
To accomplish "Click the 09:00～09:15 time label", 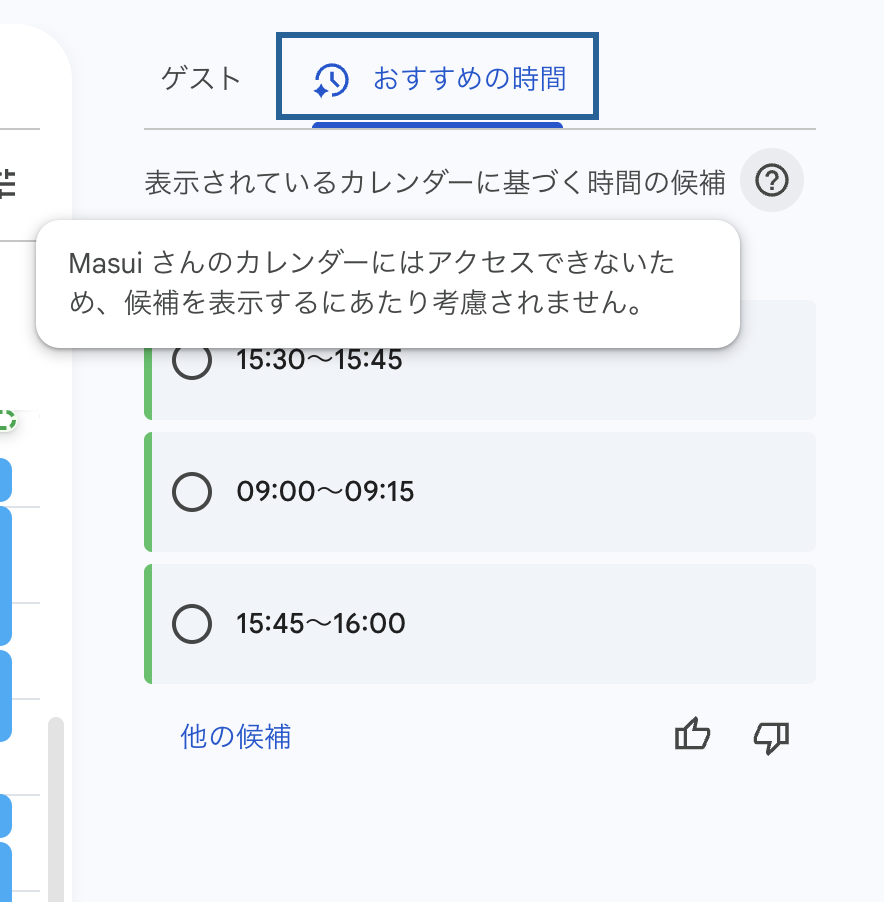I will tap(325, 492).
